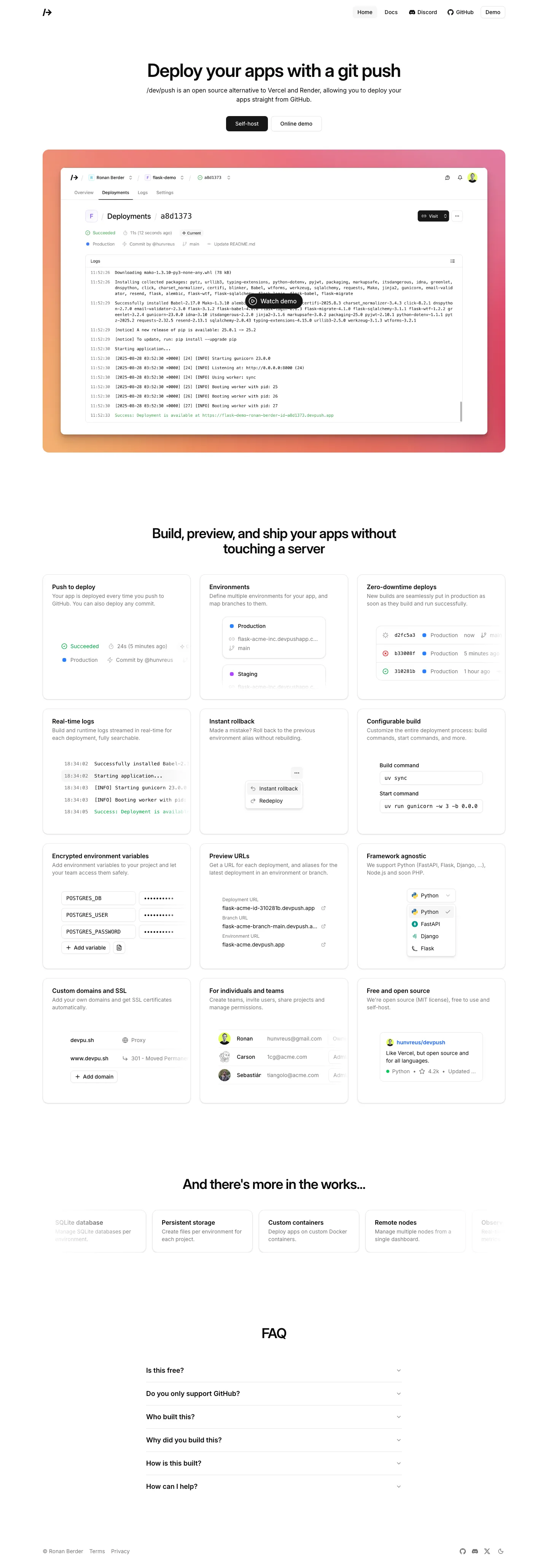Click the /dev/push logo in header
This screenshot has height=1568, width=548.
coord(48,12)
